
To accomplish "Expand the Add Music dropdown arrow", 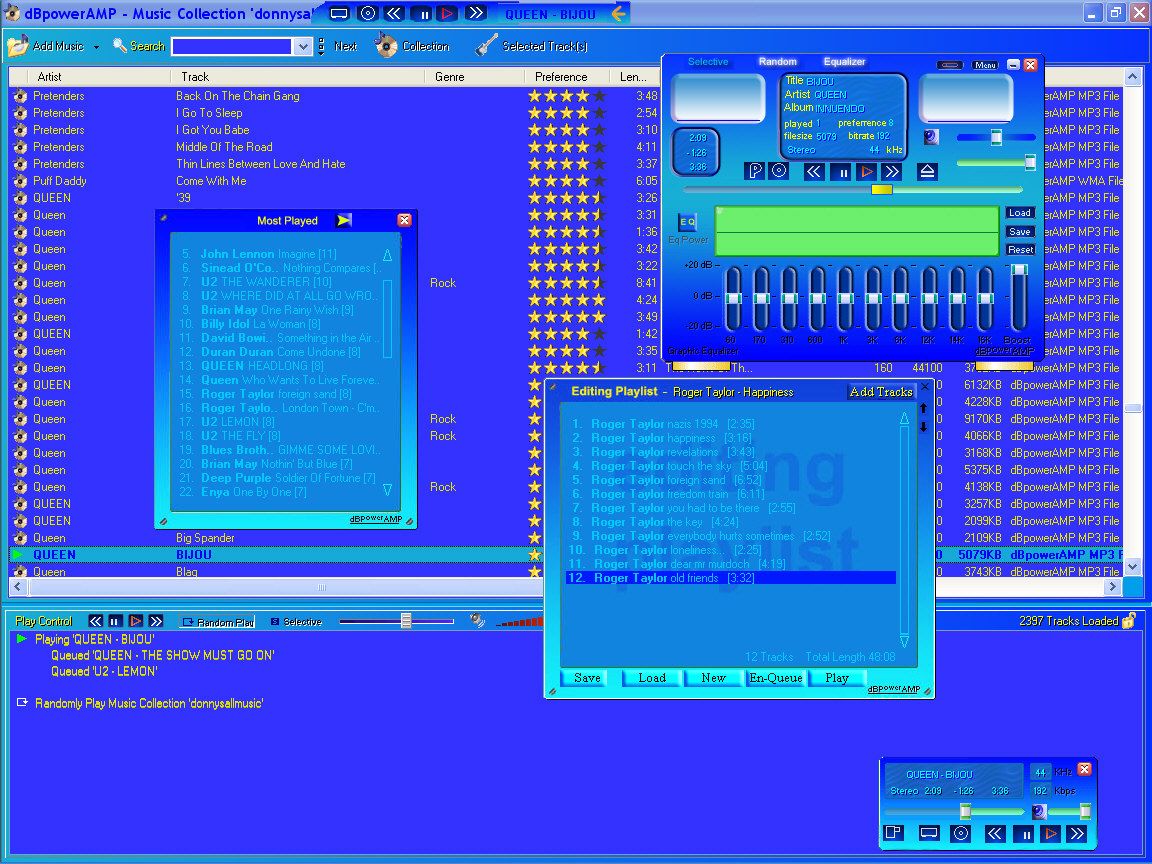I will 96,47.
